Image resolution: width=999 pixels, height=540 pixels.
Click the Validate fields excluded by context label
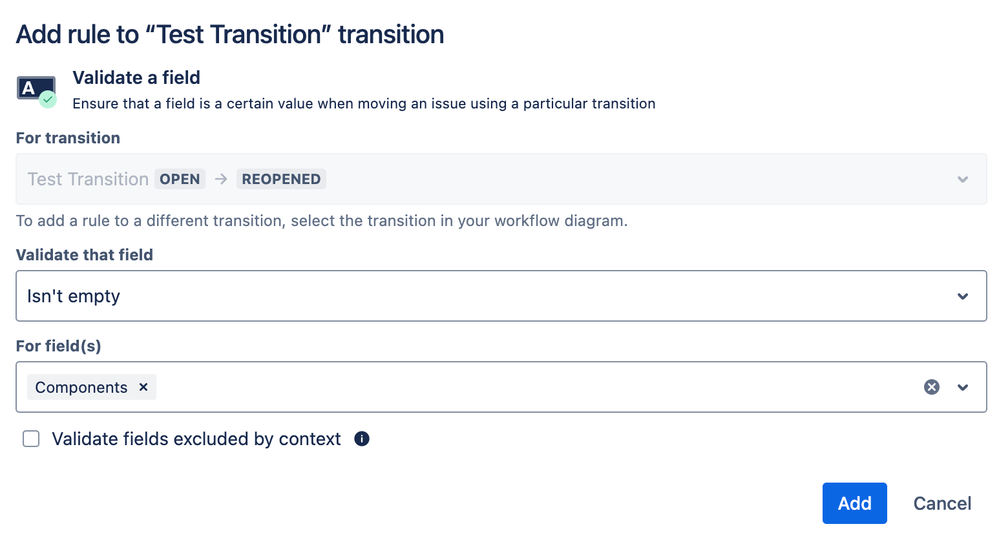(196, 439)
